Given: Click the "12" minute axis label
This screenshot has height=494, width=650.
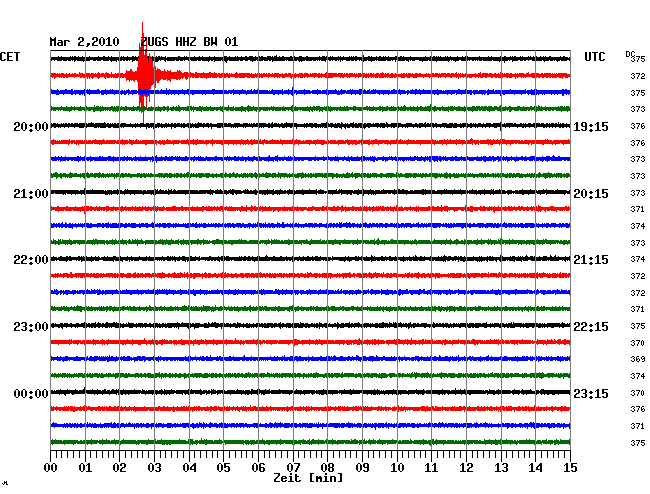Looking at the screenshot, I should (x=466, y=467).
